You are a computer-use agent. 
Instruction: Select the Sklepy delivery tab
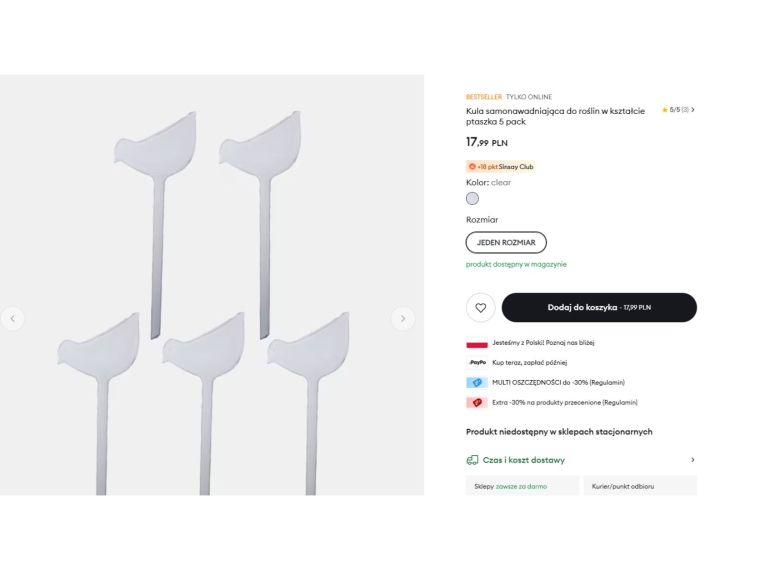pyautogui.click(x=522, y=486)
